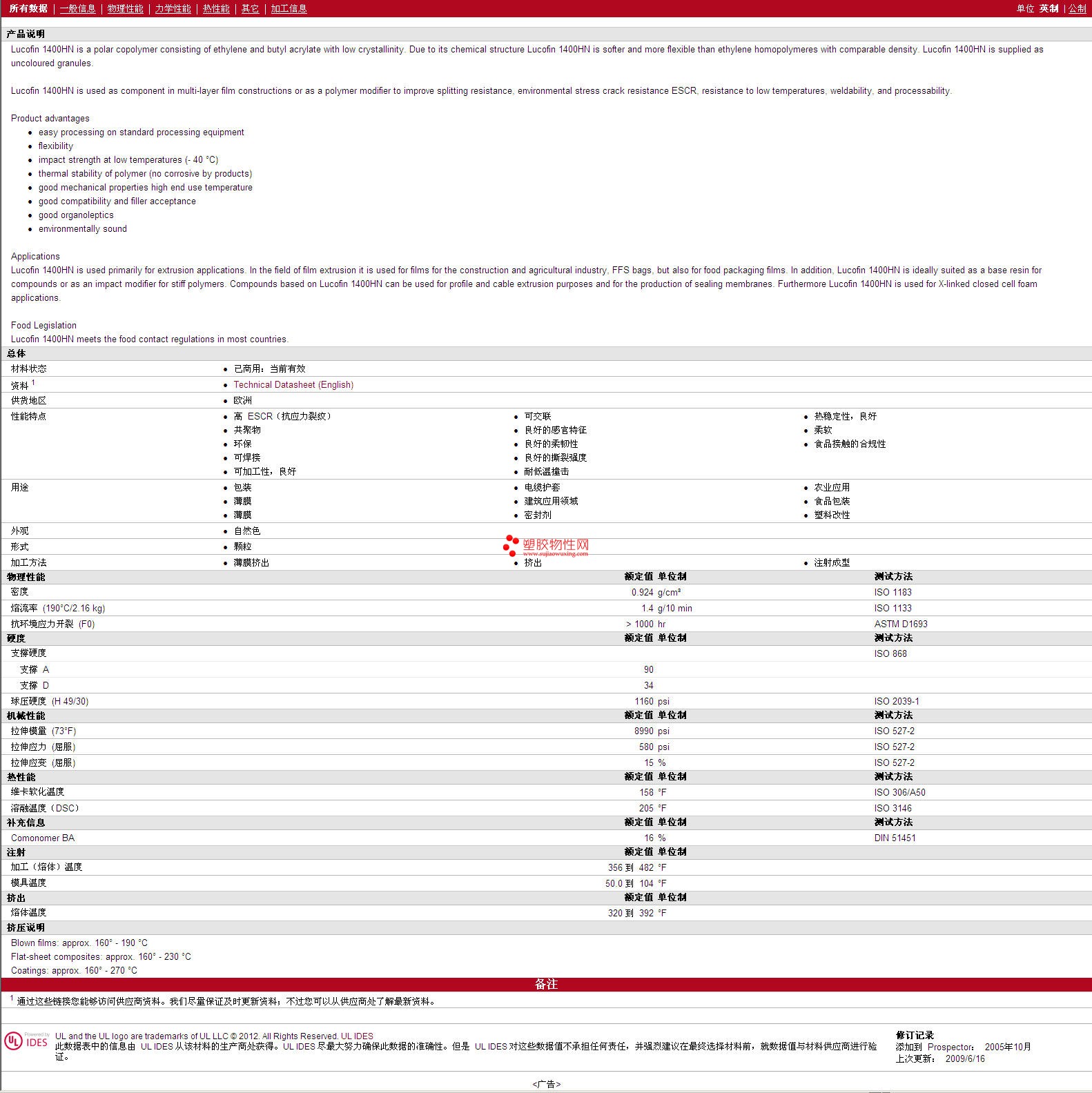Click the UL IDES logo icon
The image size is (1092, 1093).
point(26,1041)
